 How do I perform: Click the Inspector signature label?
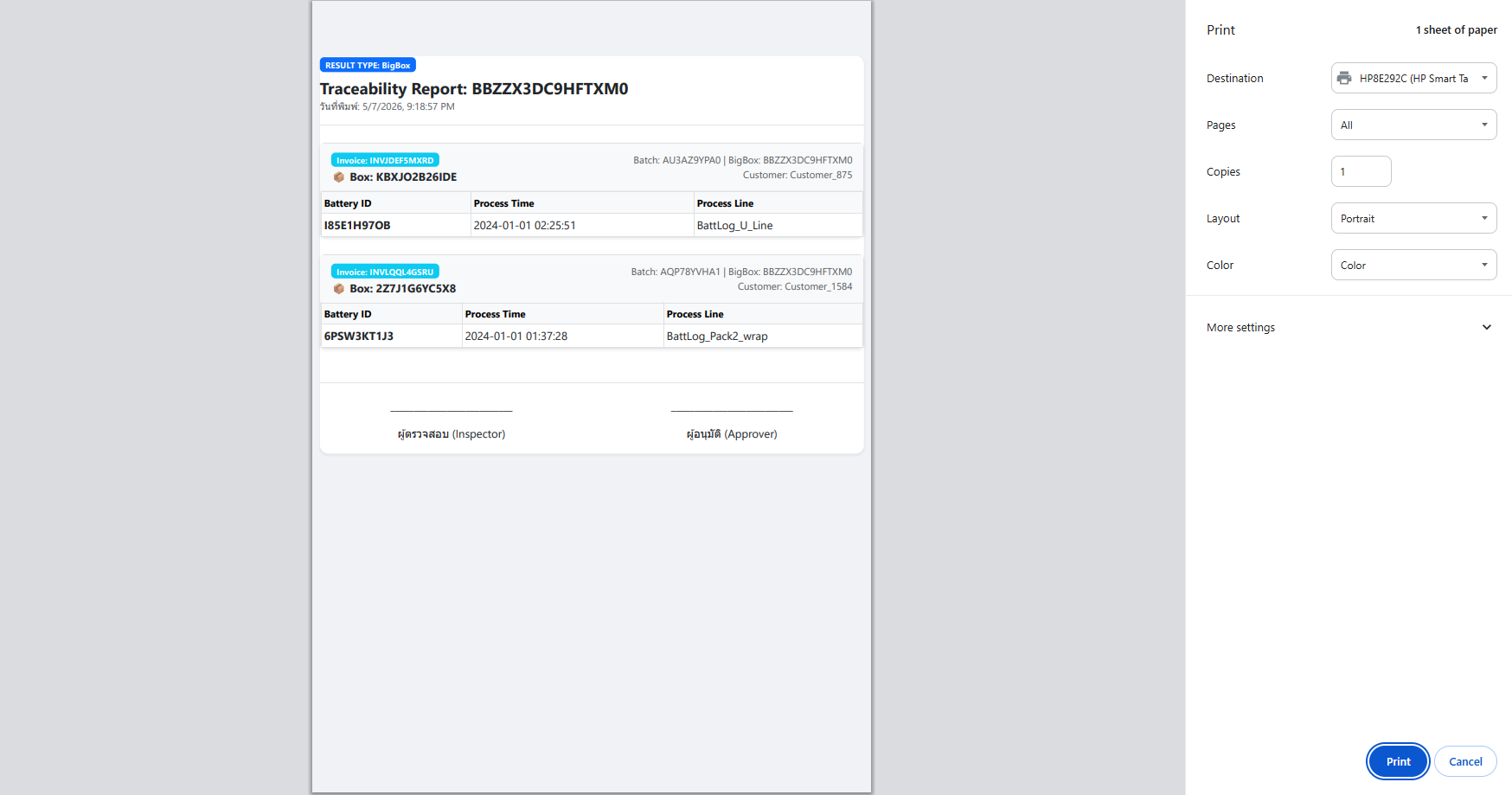(452, 434)
